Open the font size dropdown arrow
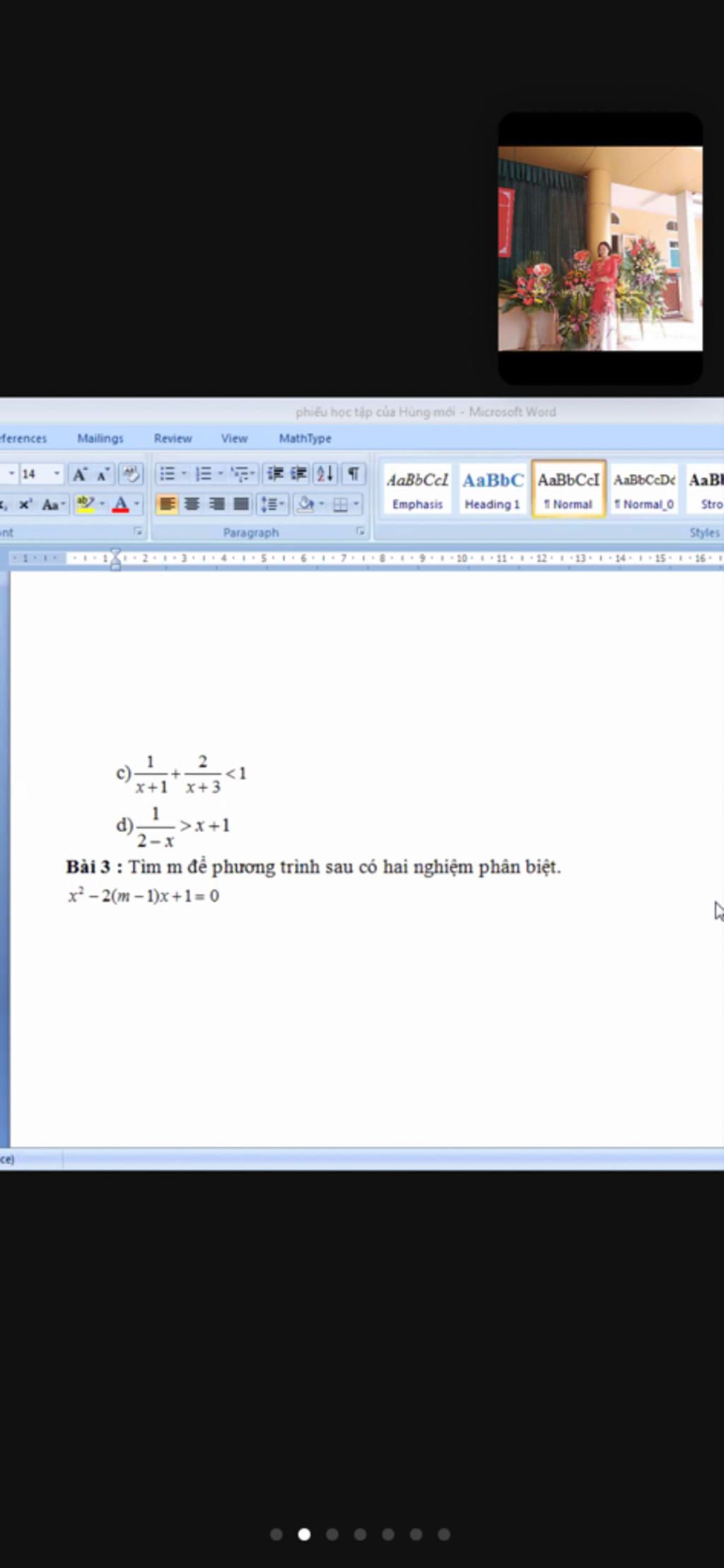This screenshot has height=1568, width=724. click(57, 474)
